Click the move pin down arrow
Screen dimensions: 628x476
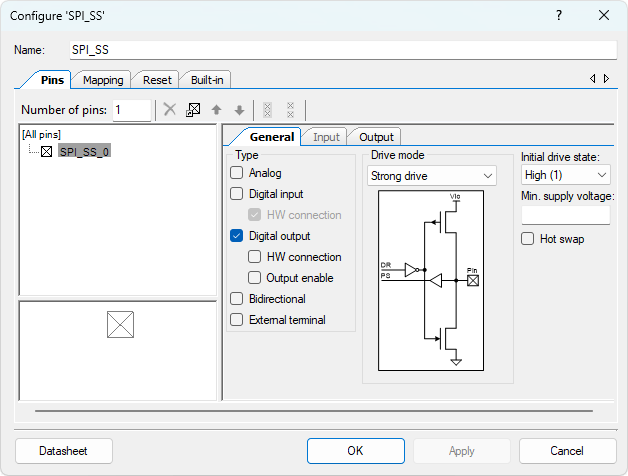pos(239,110)
